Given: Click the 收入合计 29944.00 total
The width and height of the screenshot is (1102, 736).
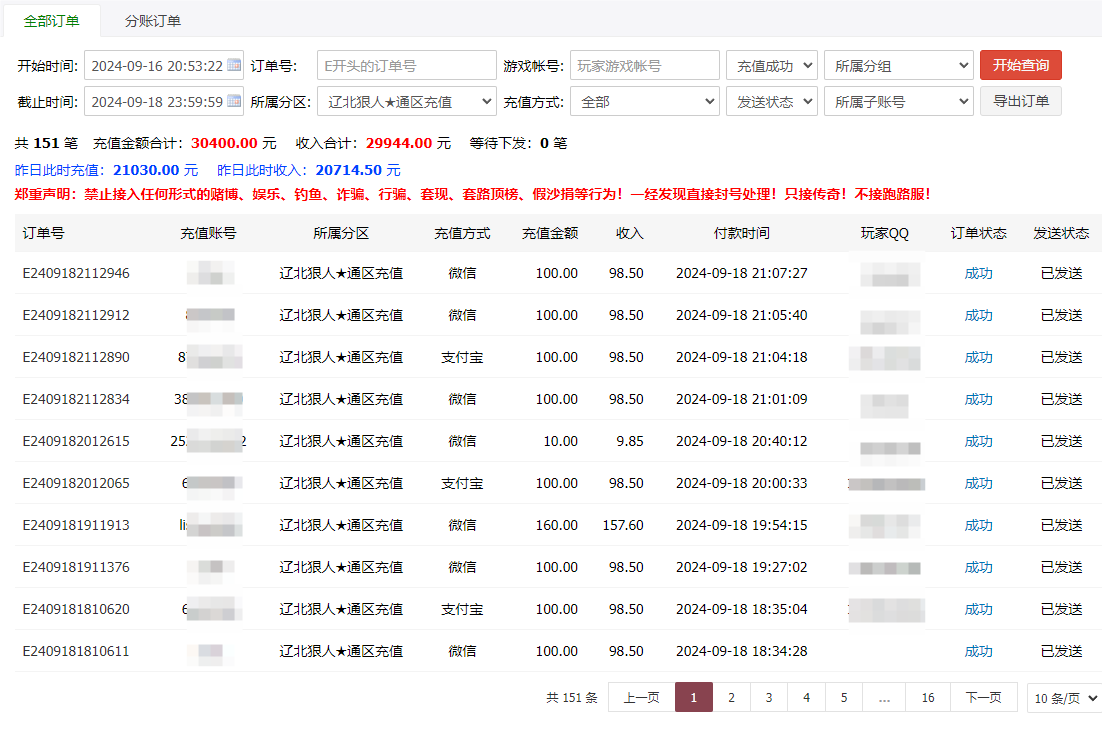Looking at the screenshot, I should pos(398,143).
